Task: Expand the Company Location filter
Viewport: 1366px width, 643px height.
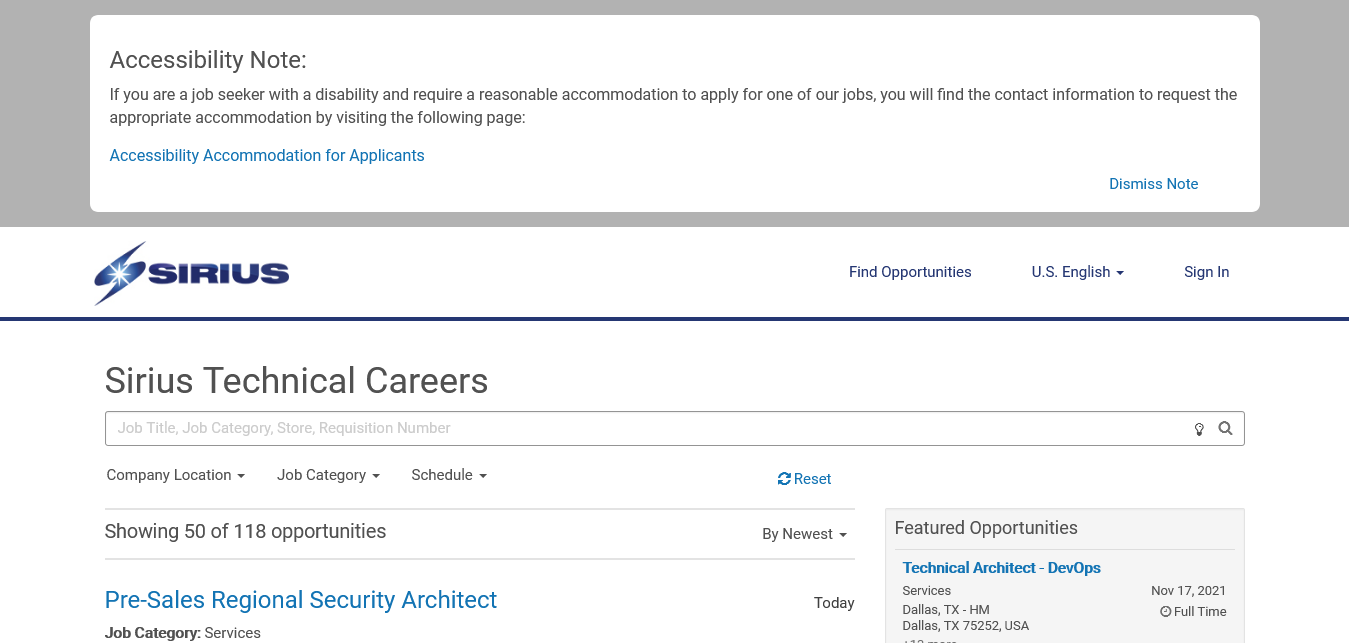Action: tap(175, 475)
